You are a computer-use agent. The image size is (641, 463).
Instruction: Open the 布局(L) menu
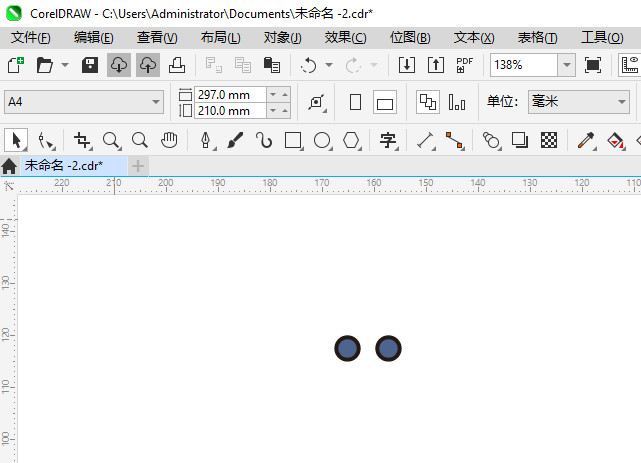point(220,38)
